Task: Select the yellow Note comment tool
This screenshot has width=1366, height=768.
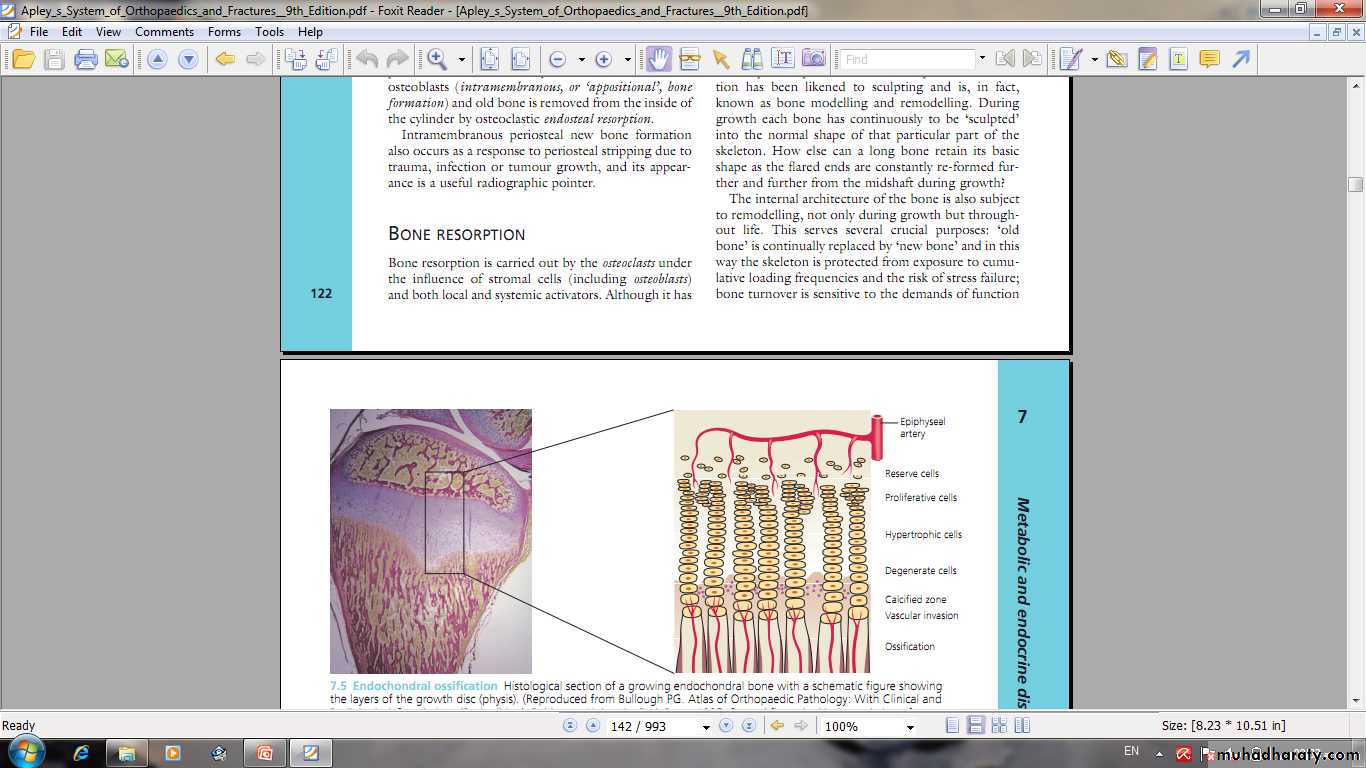Action: pyautogui.click(x=1209, y=59)
